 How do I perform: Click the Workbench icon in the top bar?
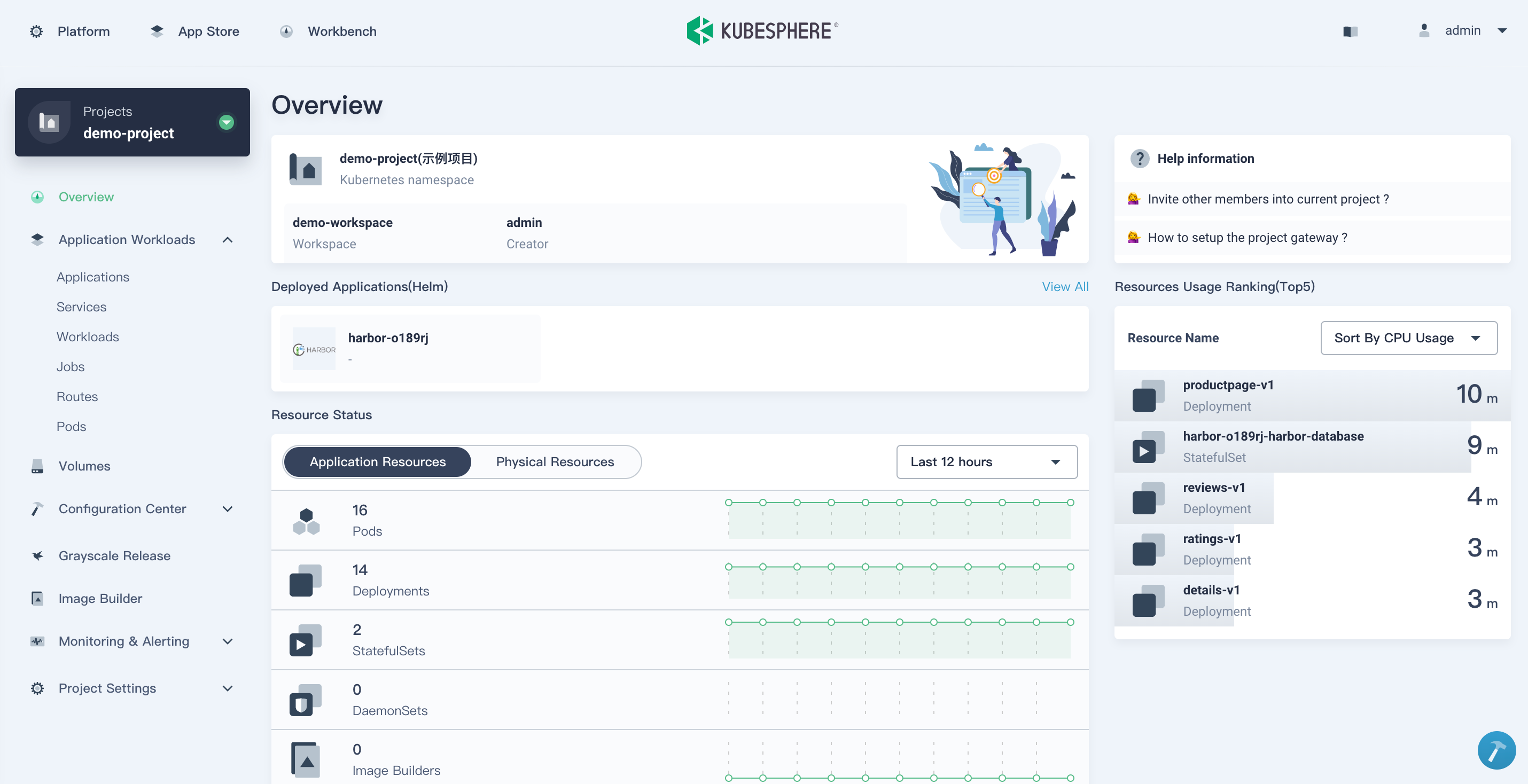(x=287, y=32)
